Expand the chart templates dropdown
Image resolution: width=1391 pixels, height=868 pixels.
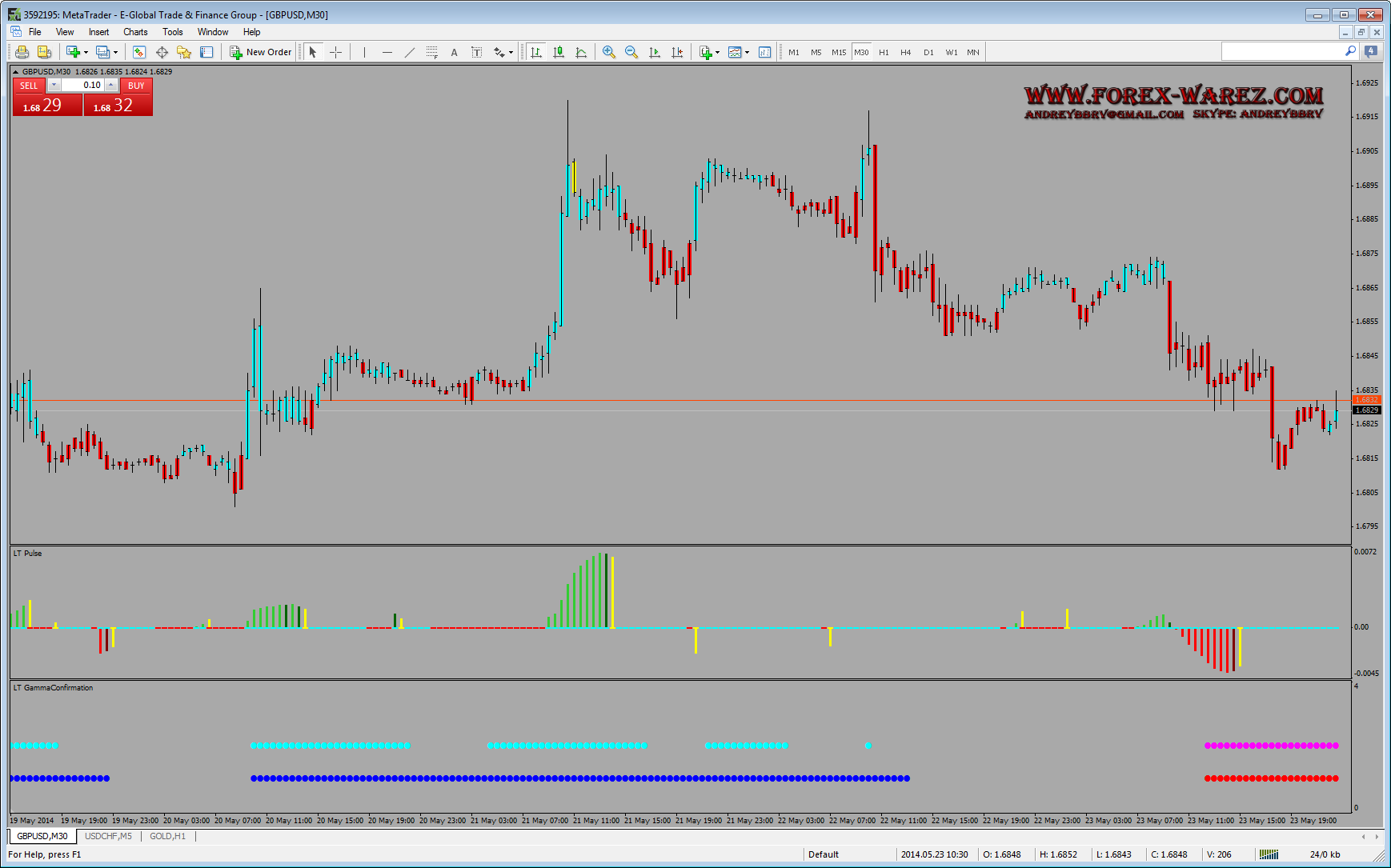748,53
